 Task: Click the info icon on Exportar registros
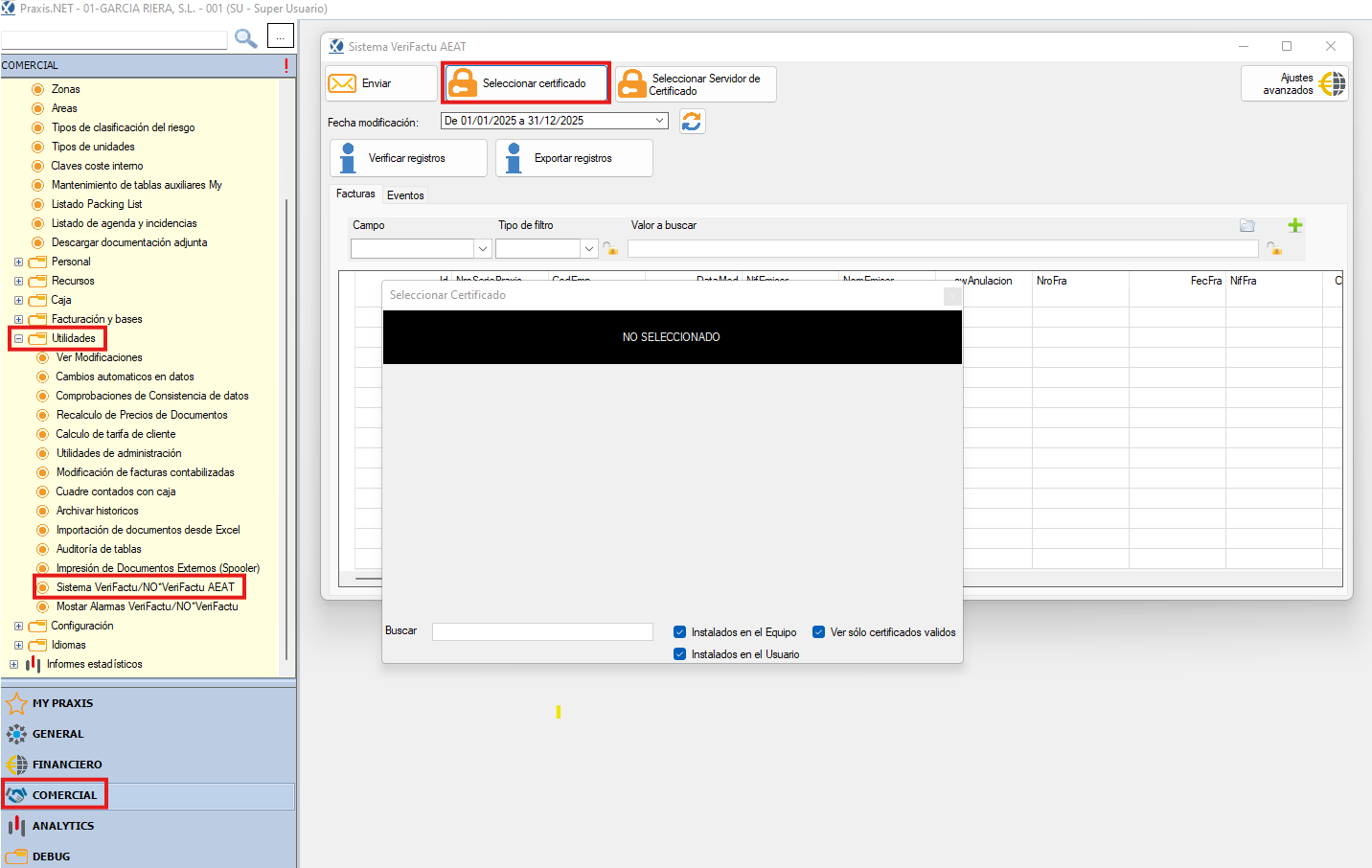point(514,158)
